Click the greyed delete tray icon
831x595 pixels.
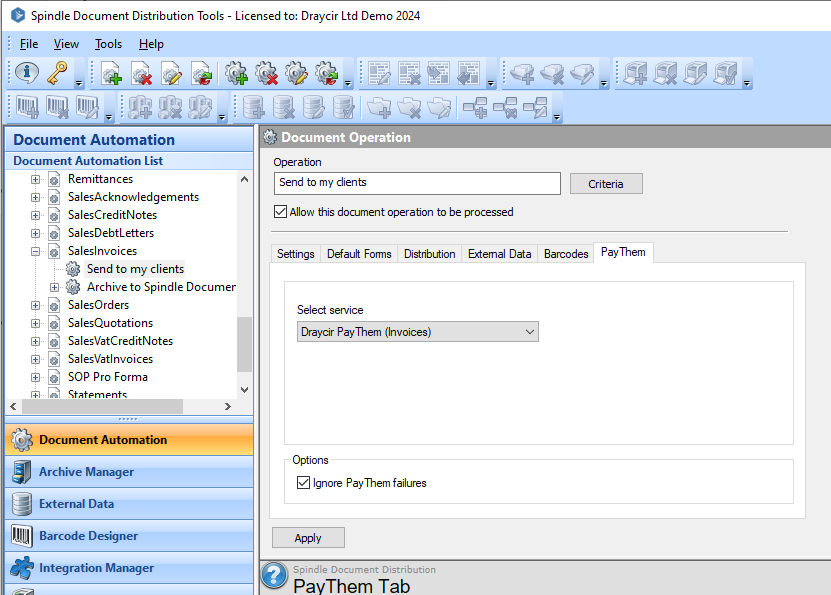552,74
